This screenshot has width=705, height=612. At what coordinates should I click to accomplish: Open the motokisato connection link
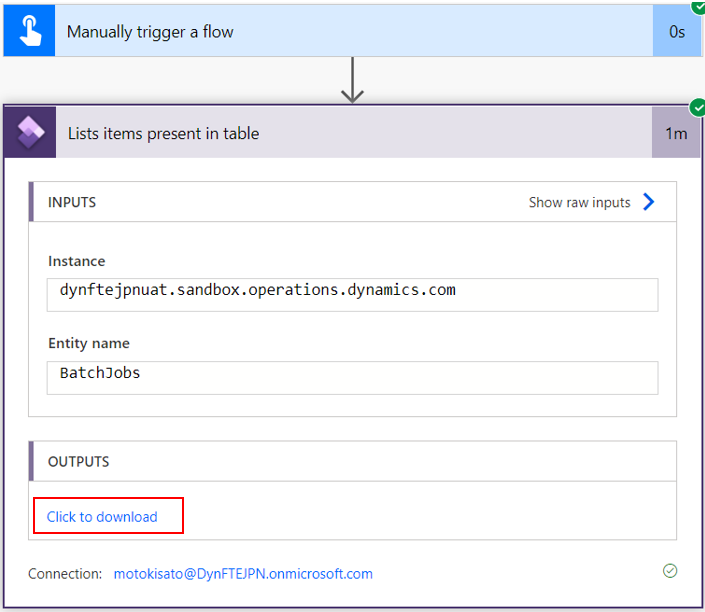pyautogui.click(x=243, y=574)
